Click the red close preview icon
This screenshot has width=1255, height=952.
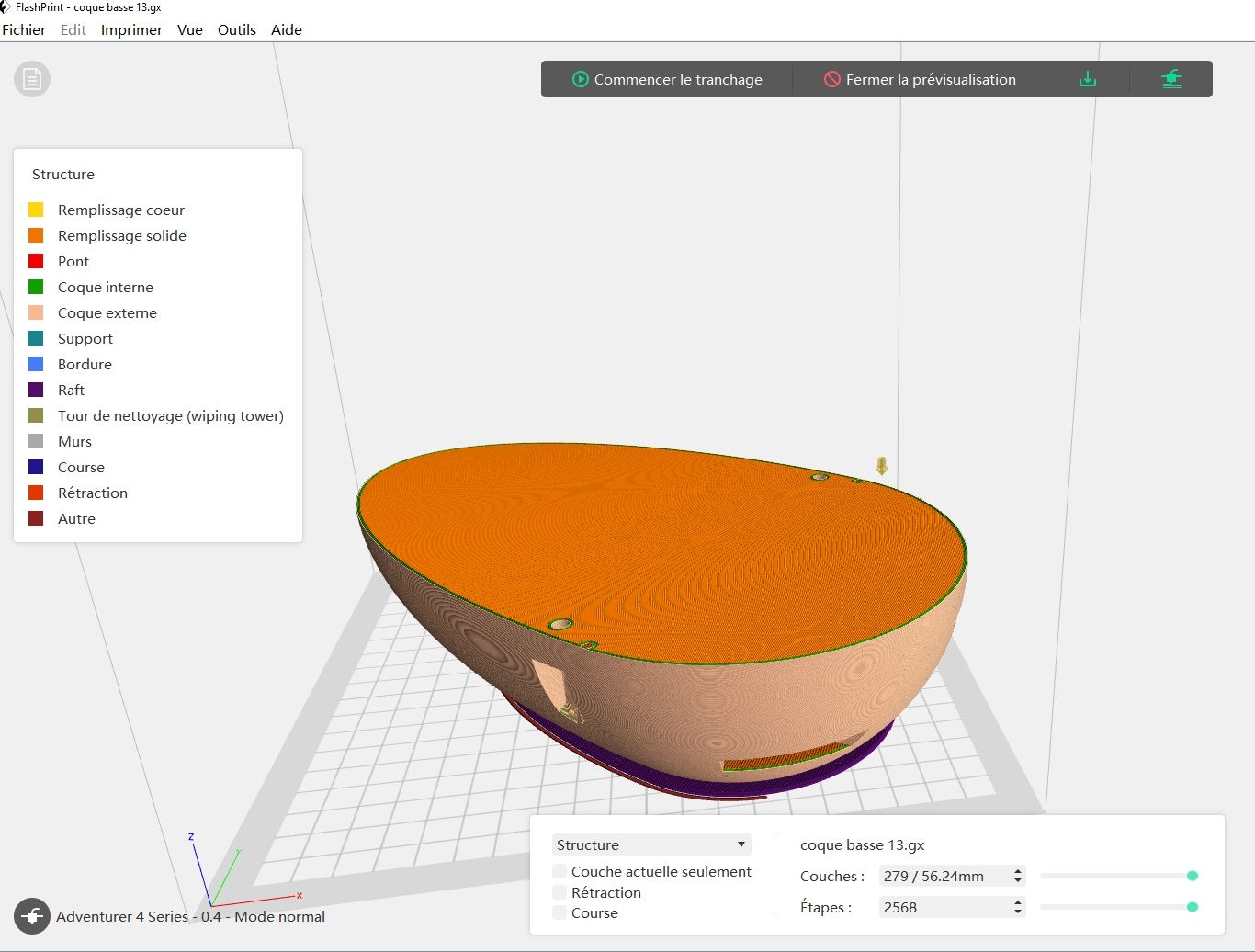point(832,79)
